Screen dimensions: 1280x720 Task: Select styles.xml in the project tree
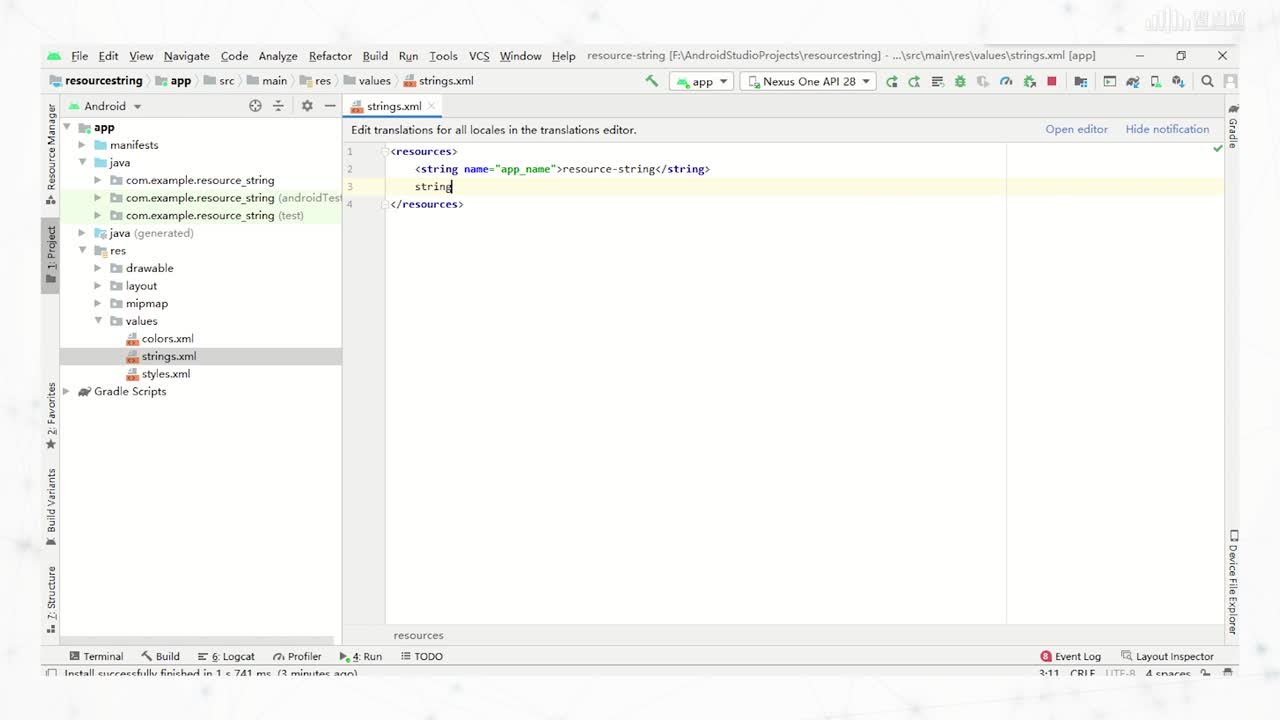pyautogui.click(x=165, y=374)
